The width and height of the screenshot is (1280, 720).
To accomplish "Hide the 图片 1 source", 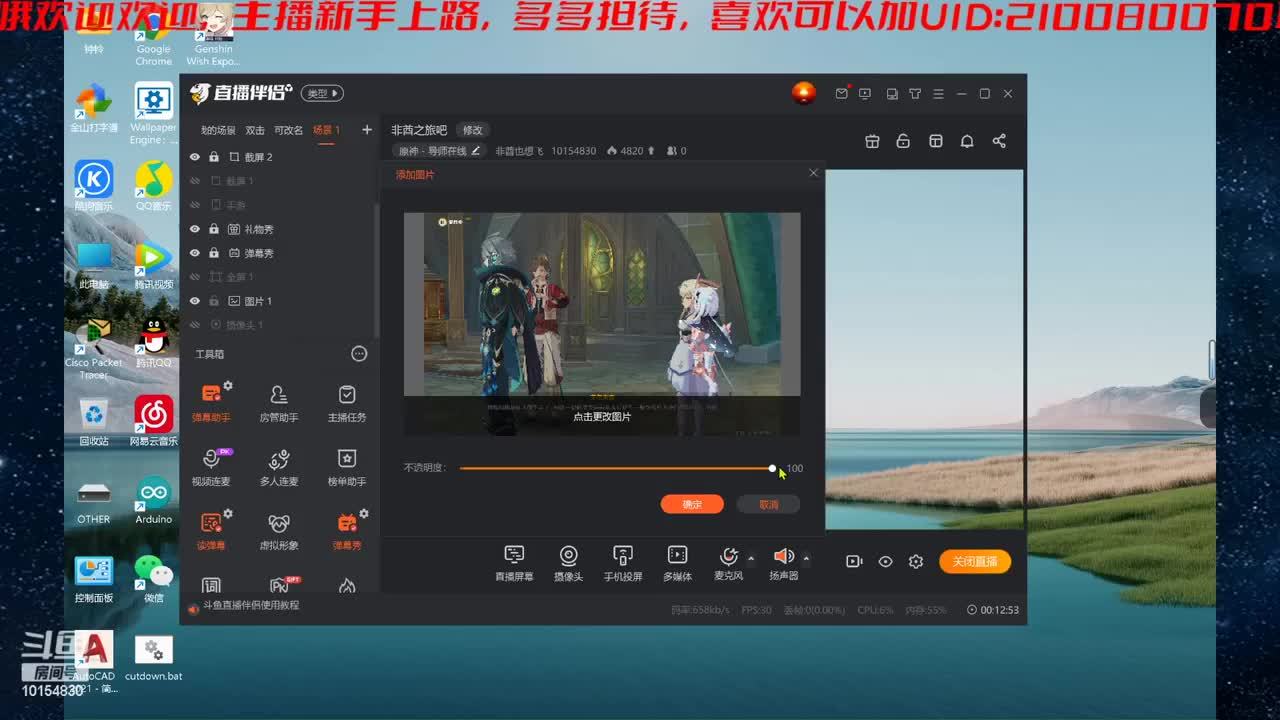I will (x=195, y=301).
